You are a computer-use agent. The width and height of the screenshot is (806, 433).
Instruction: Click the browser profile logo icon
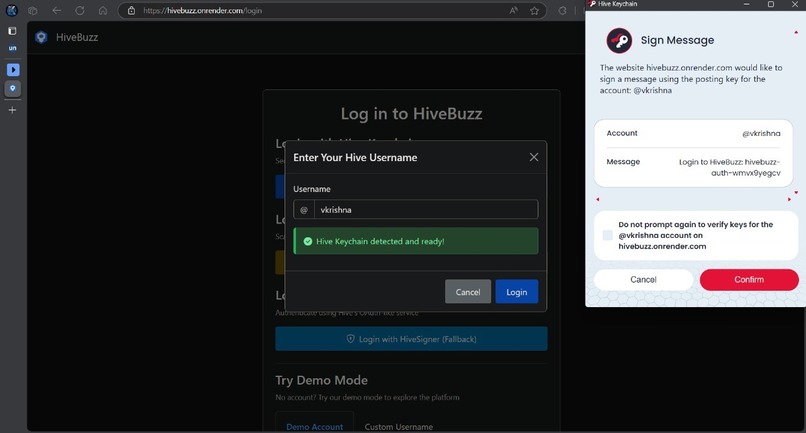click(12, 10)
